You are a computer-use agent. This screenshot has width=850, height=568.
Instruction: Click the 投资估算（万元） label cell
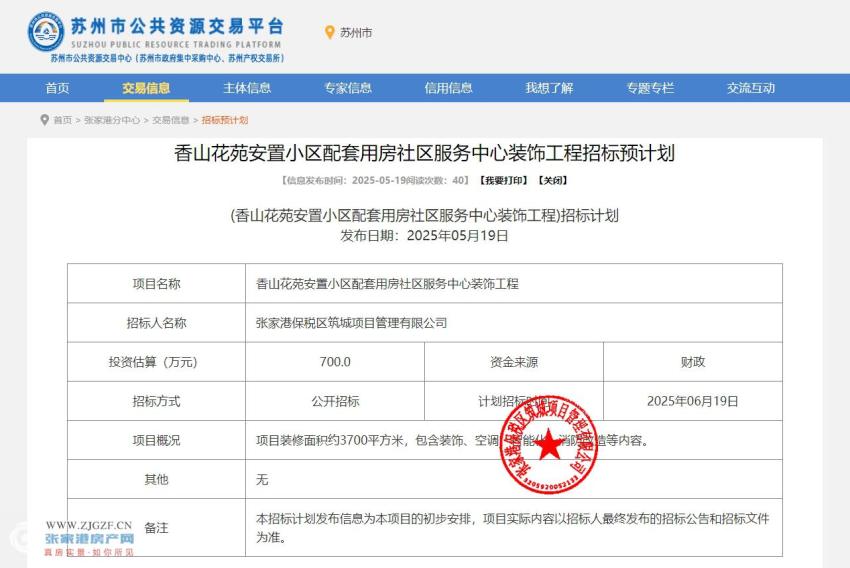(x=156, y=362)
